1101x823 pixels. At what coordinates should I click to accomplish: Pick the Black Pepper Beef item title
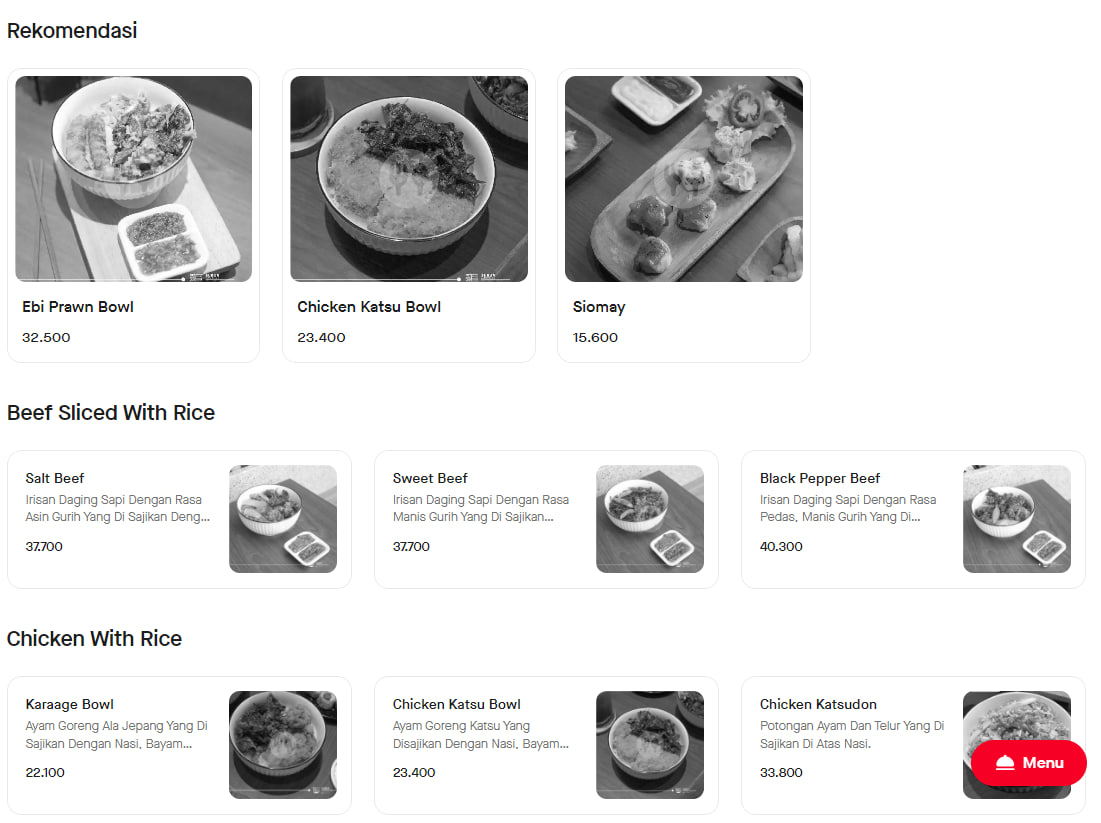[x=819, y=478]
